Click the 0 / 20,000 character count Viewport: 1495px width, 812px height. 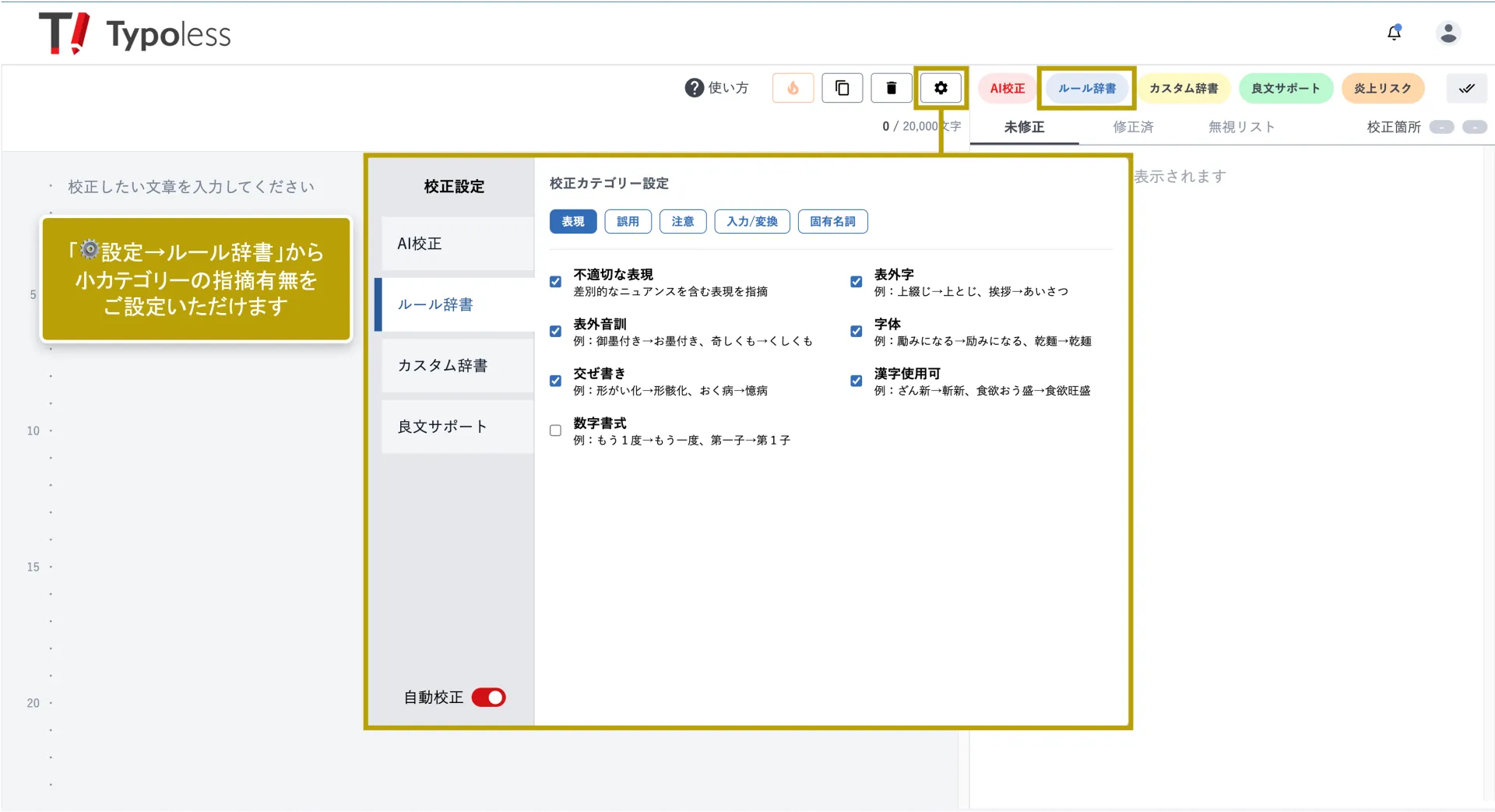coord(922,126)
